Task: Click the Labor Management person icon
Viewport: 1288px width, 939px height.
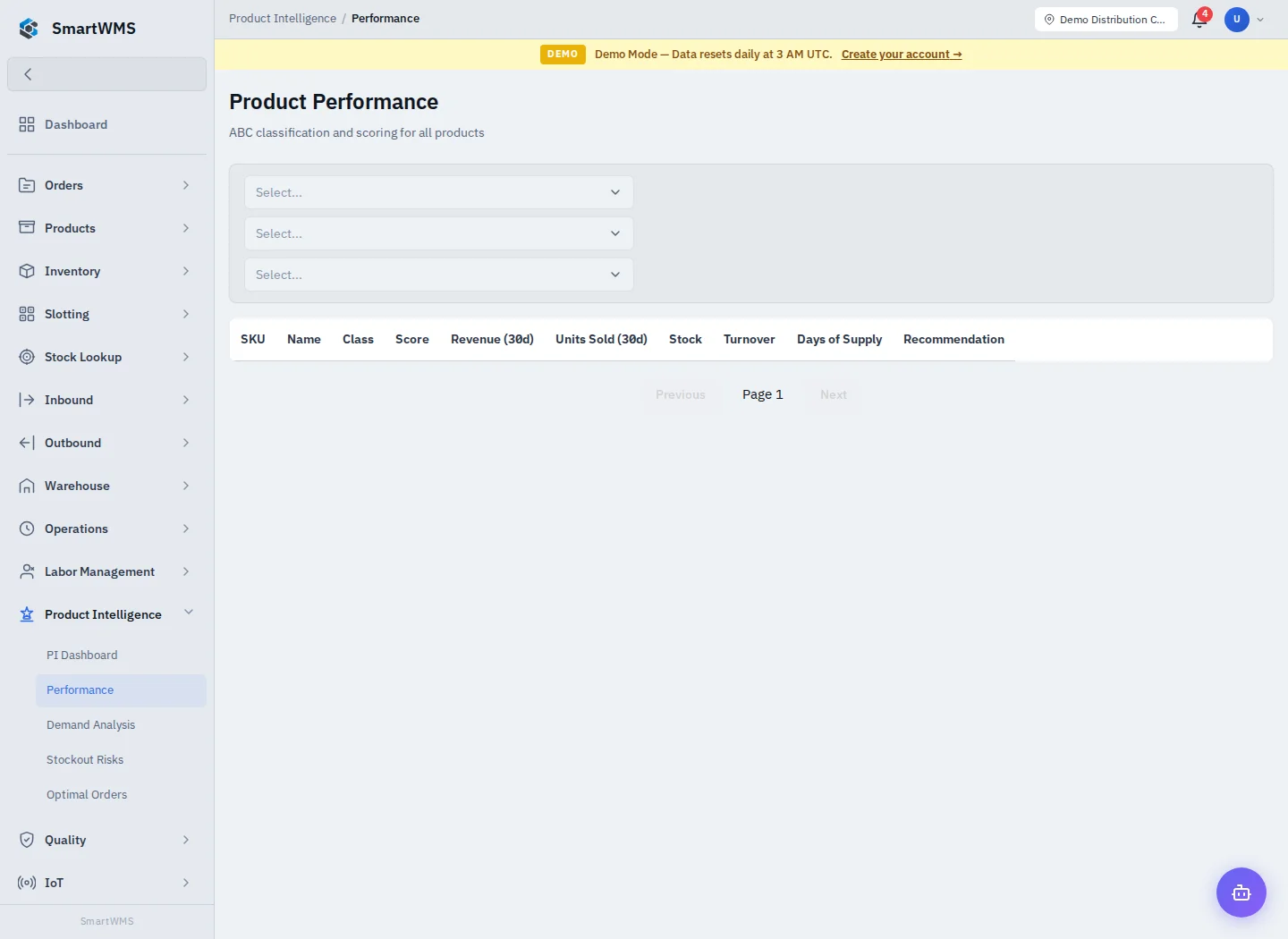Action: [27, 571]
